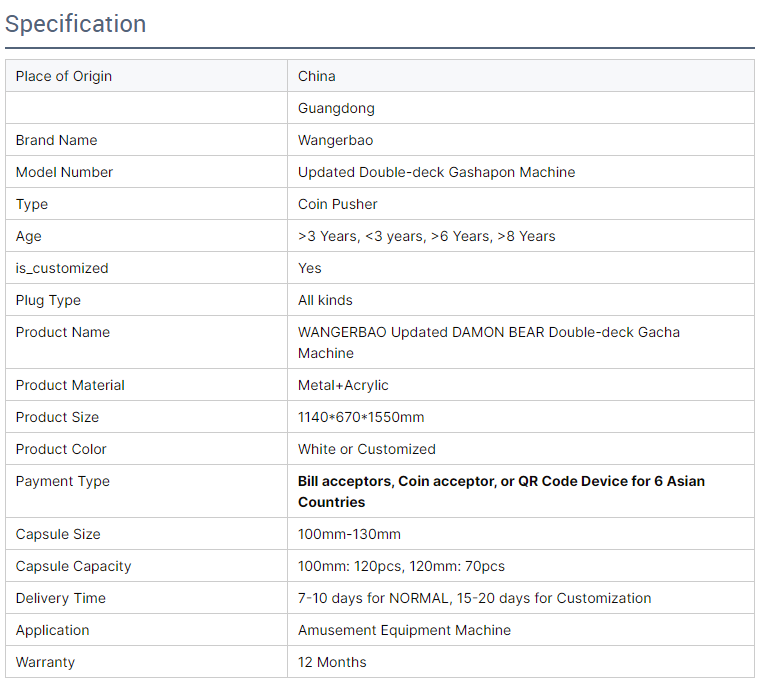Viewport: 763px width, 696px height.
Task: Select the 'Warranty' label
Action: 45,662
